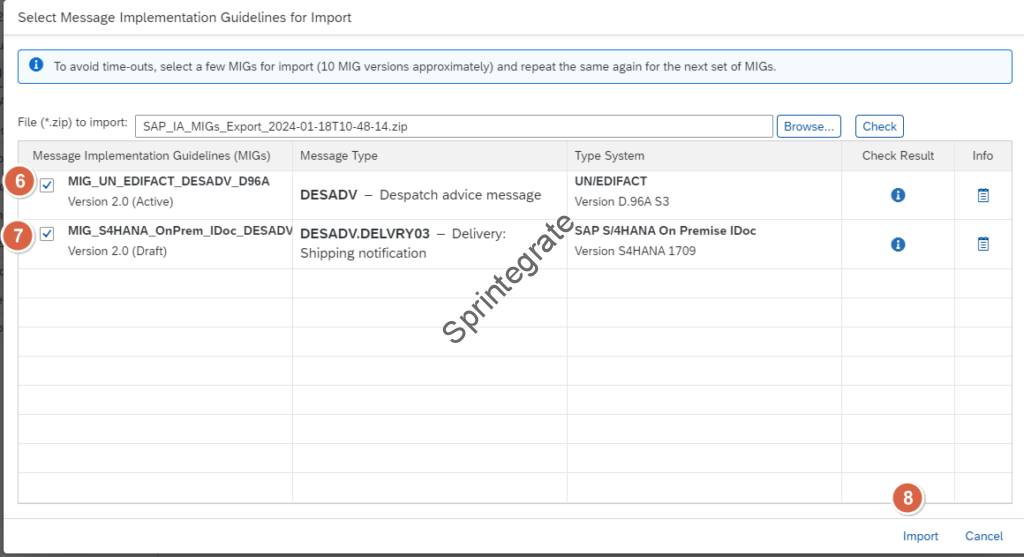Viewport: 1024px width, 557px height.
Task: Uncheck MIG_S4HANA_OnPrem_IDoc_DESADV checkbox
Action: [47, 234]
